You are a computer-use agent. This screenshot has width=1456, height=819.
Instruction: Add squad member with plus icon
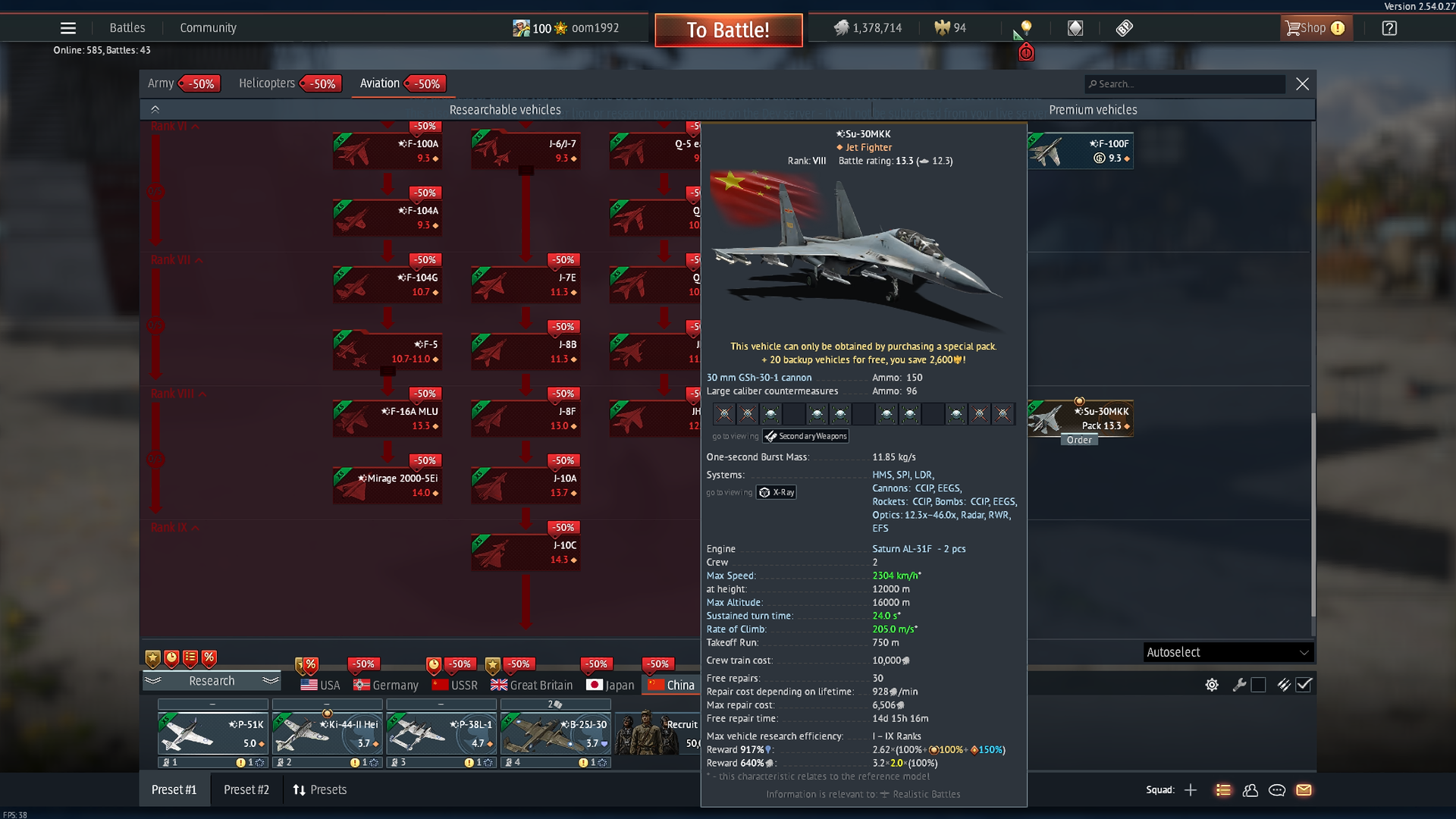(1191, 790)
